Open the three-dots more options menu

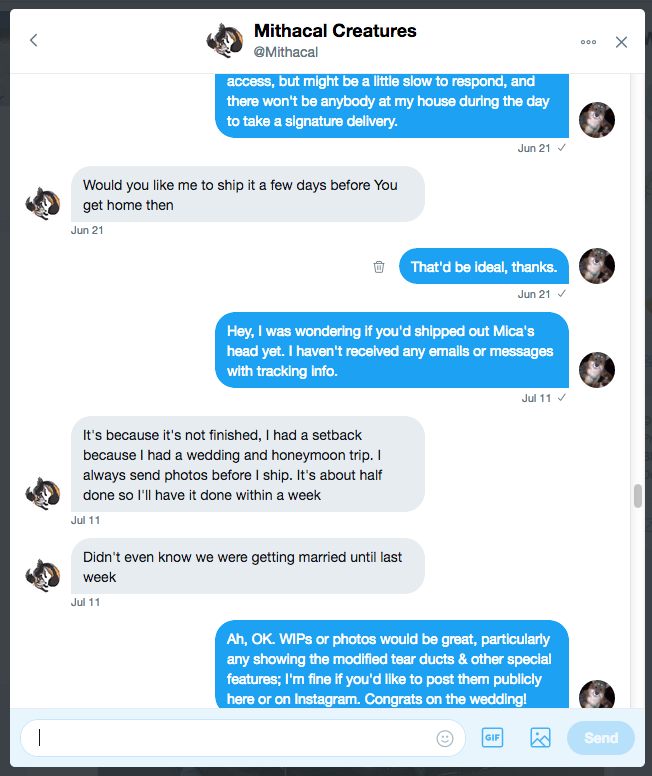click(588, 42)
